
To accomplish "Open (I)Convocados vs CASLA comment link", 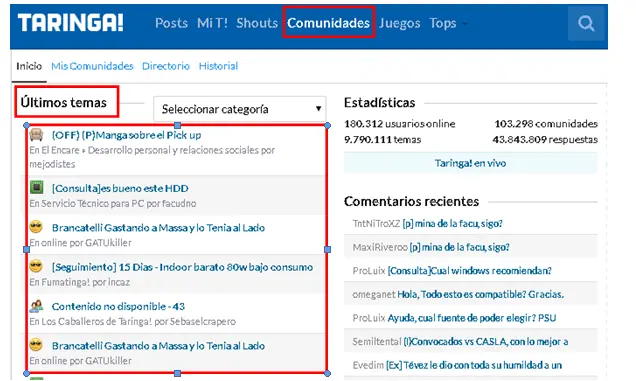I will 486,342.
